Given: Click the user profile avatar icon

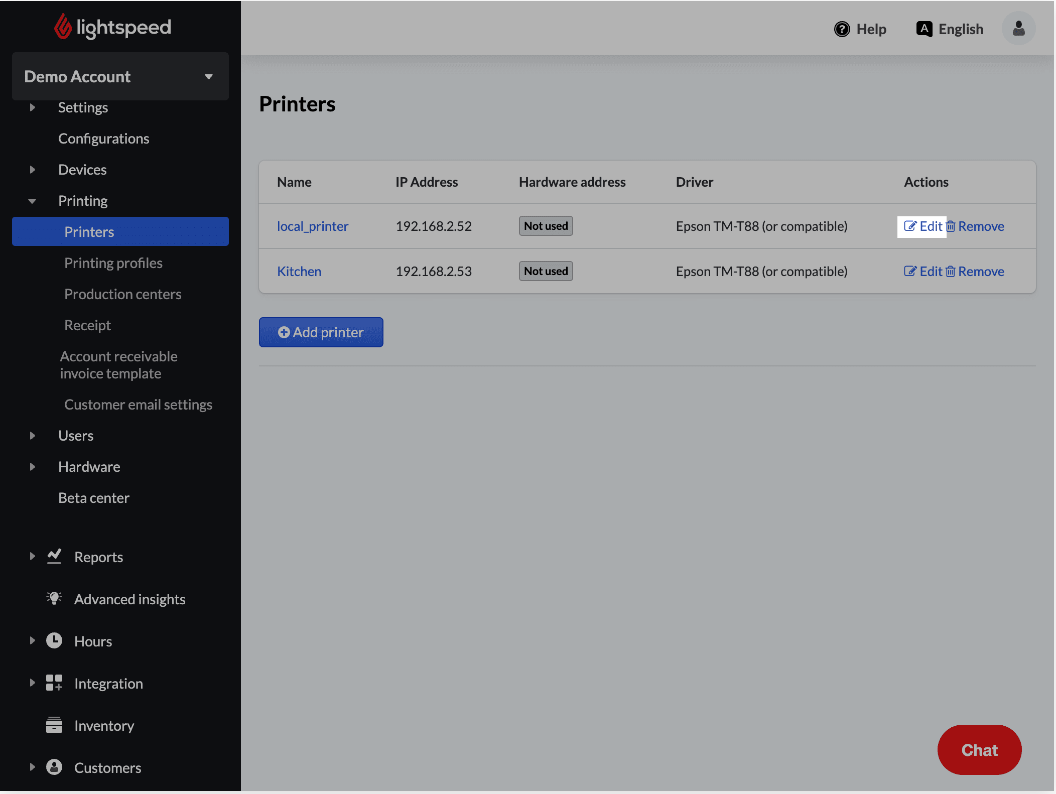Looking at the screenshot, I should pos(1018,29).
